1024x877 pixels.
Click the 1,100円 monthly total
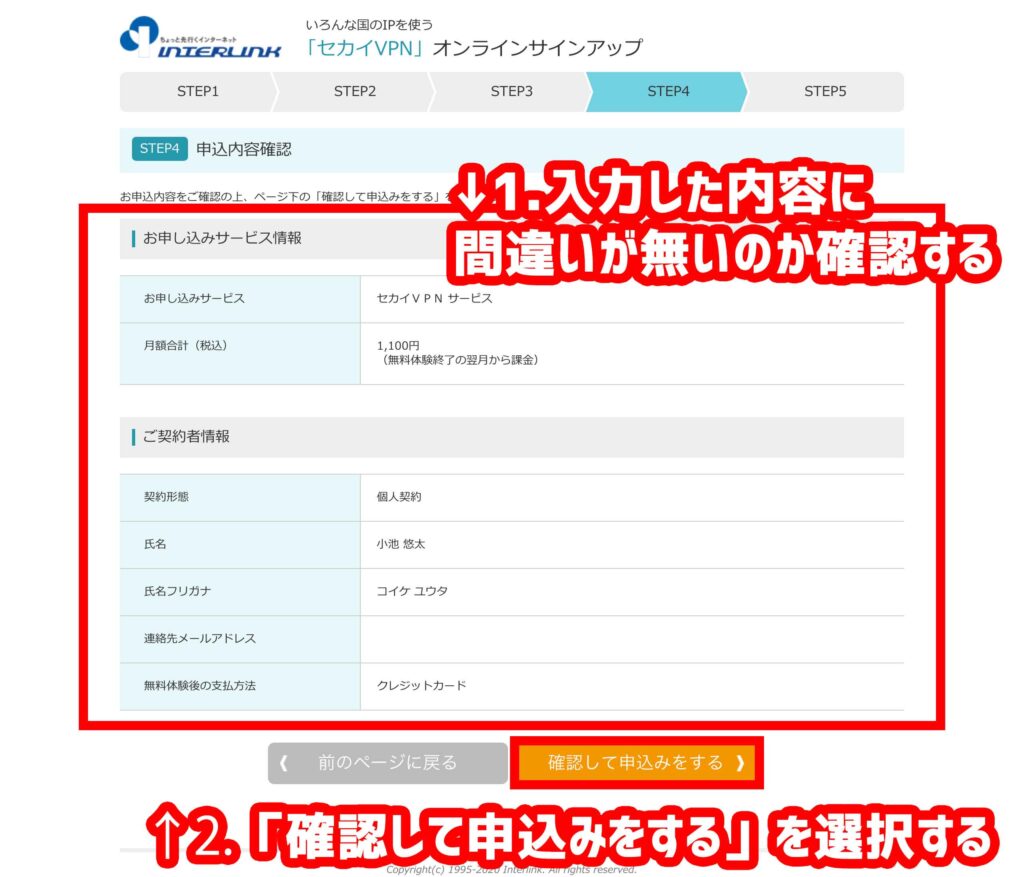coord(391,345)
